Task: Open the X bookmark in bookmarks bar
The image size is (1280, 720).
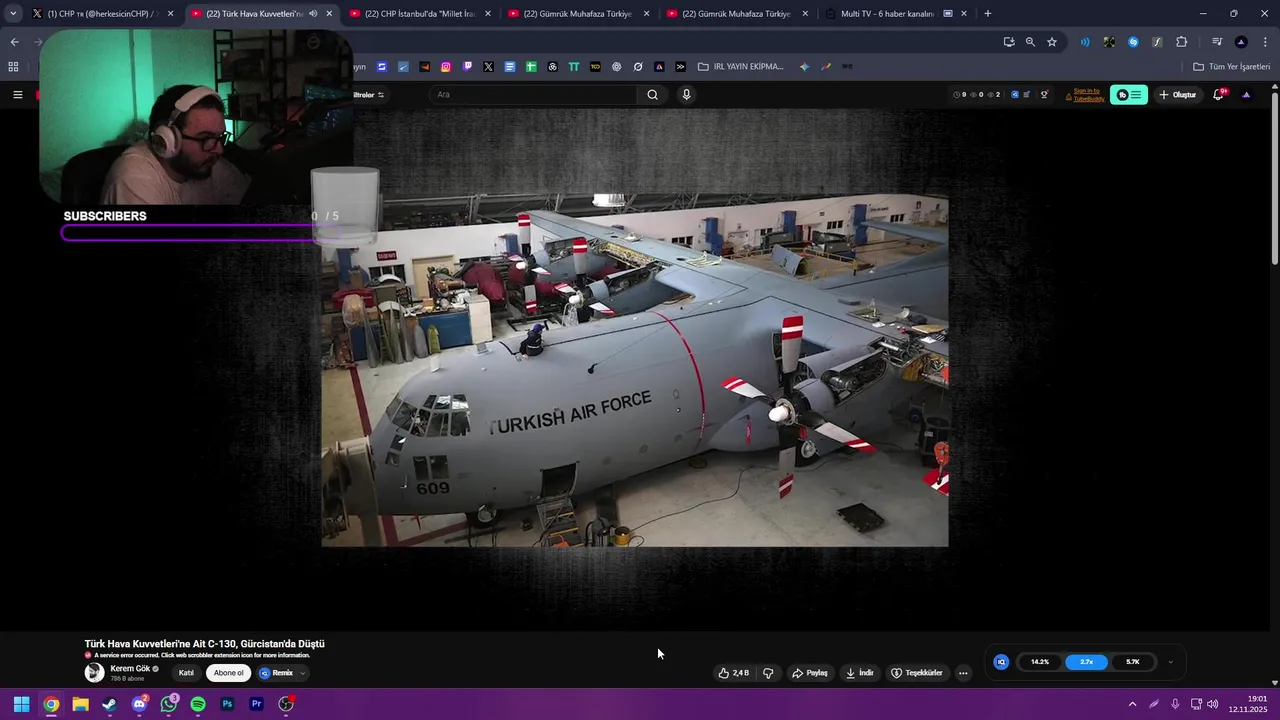Action: [x=488, y=67]
